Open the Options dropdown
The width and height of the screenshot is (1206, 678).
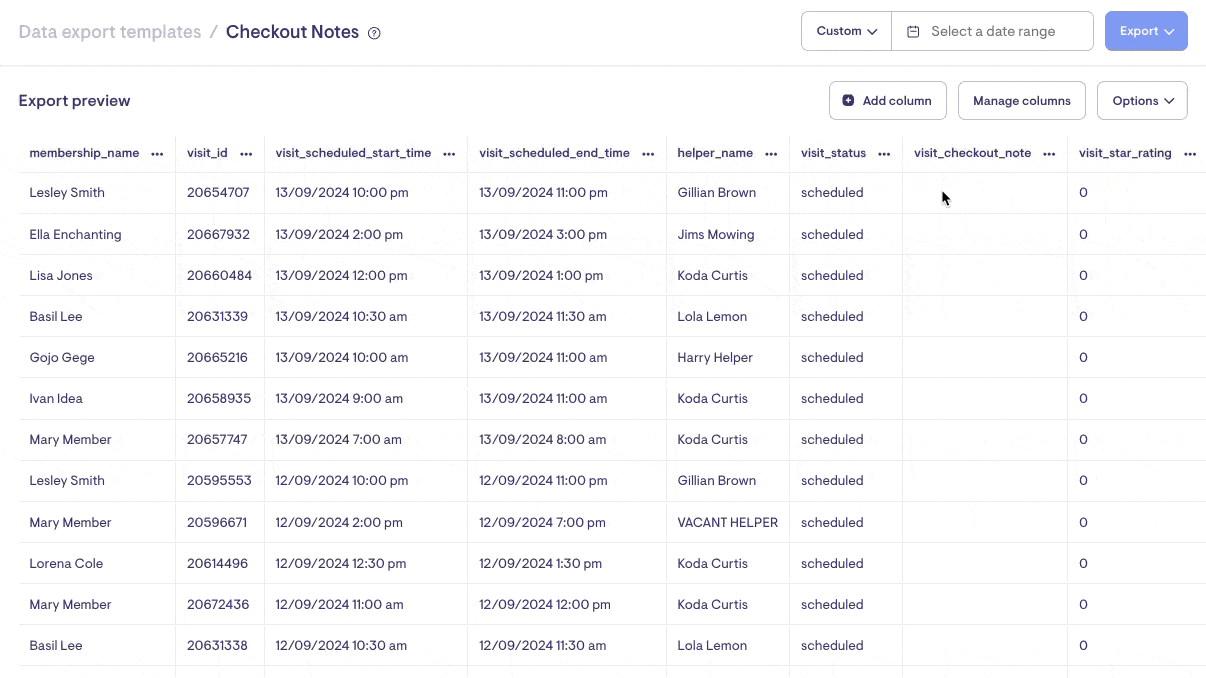[1142, 100]
